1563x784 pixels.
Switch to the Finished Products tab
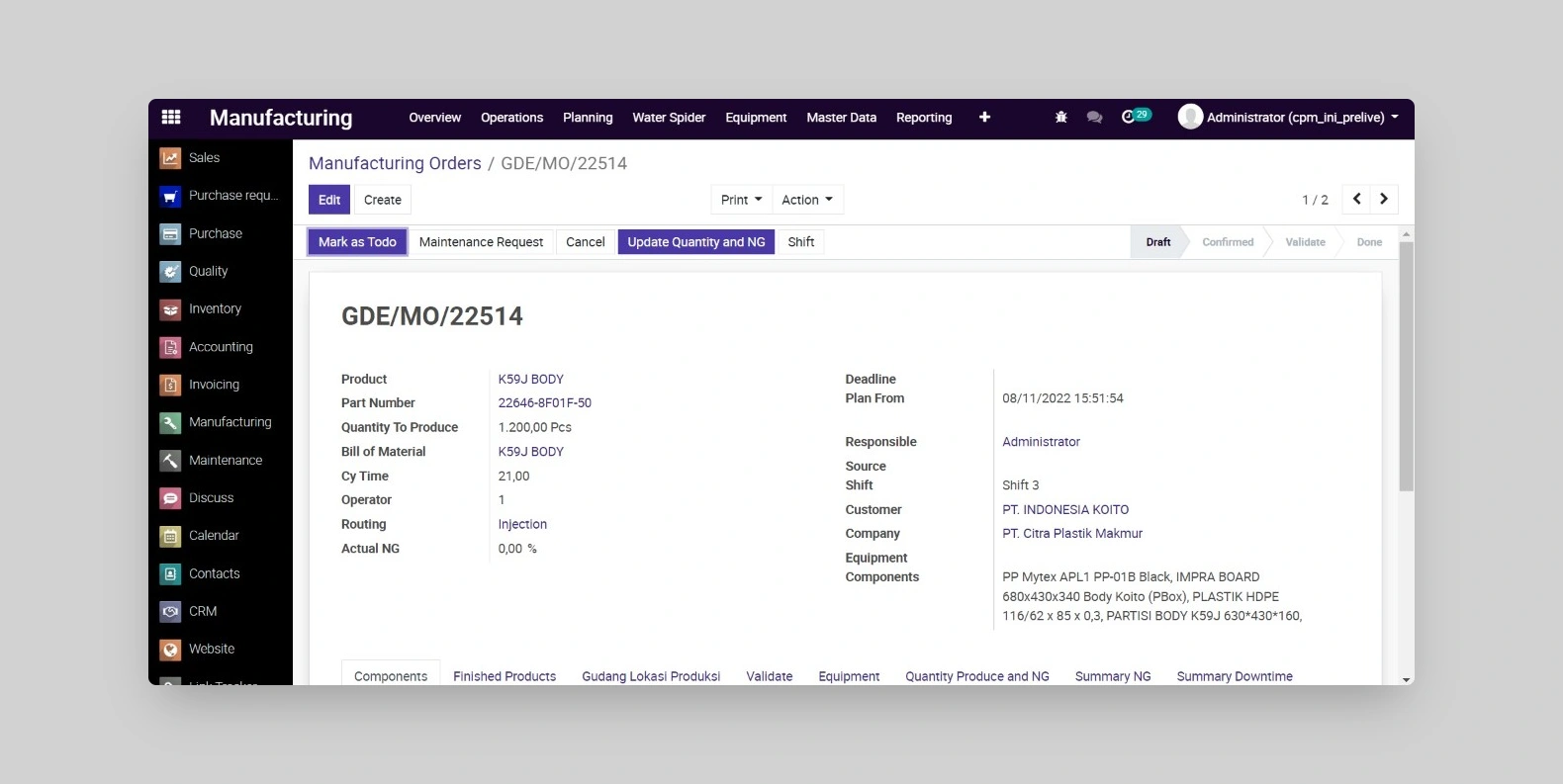505,676
